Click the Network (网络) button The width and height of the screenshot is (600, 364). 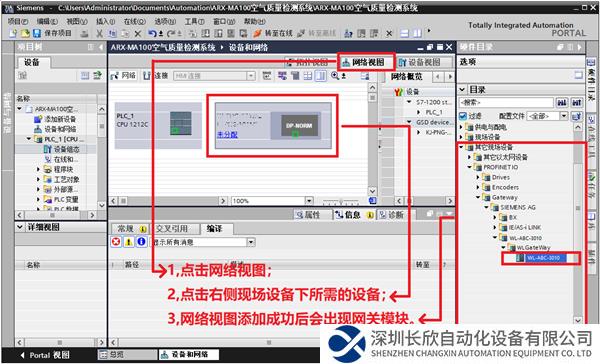coord(123,76)
